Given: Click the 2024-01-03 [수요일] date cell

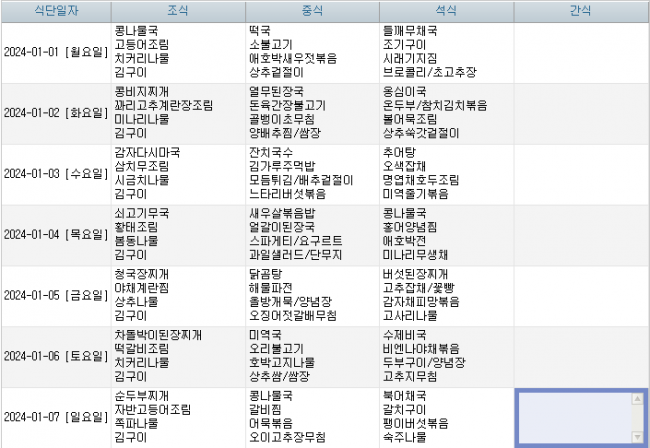Looking at the screenshot, I should [55, 173].
